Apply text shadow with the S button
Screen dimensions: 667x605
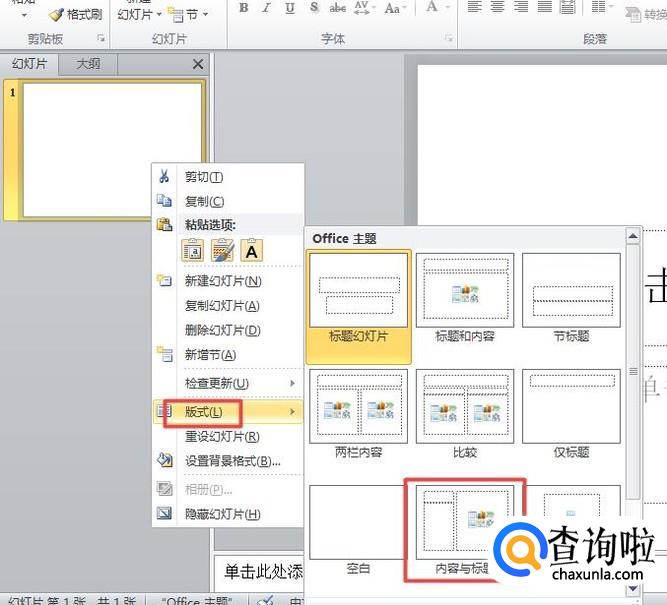click(x=314, y=8)
